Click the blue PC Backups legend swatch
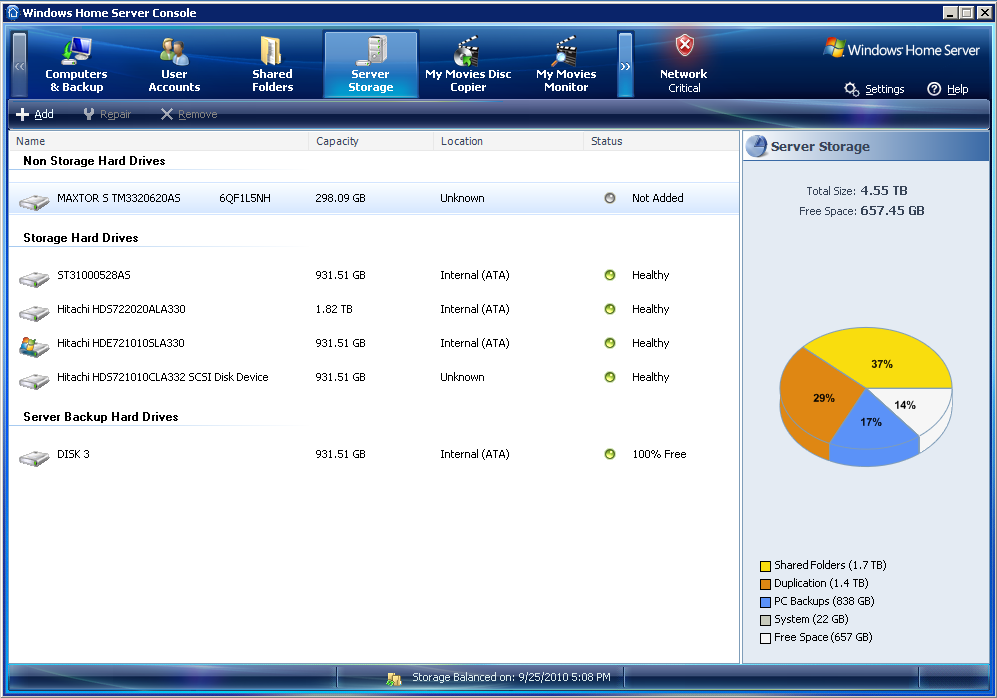The height and width of the screenshot is (698, 997). (766, 602)
